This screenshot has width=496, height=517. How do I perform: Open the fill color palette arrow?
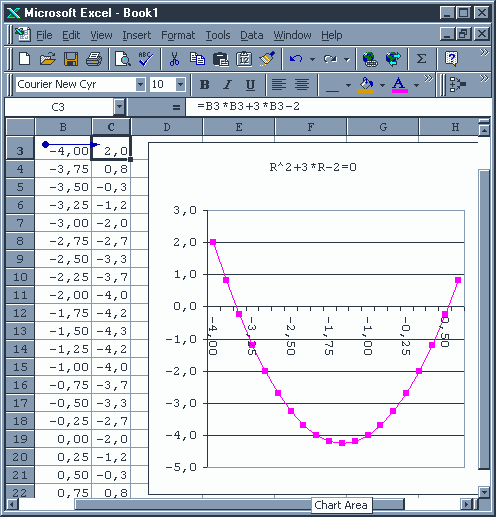382,85
